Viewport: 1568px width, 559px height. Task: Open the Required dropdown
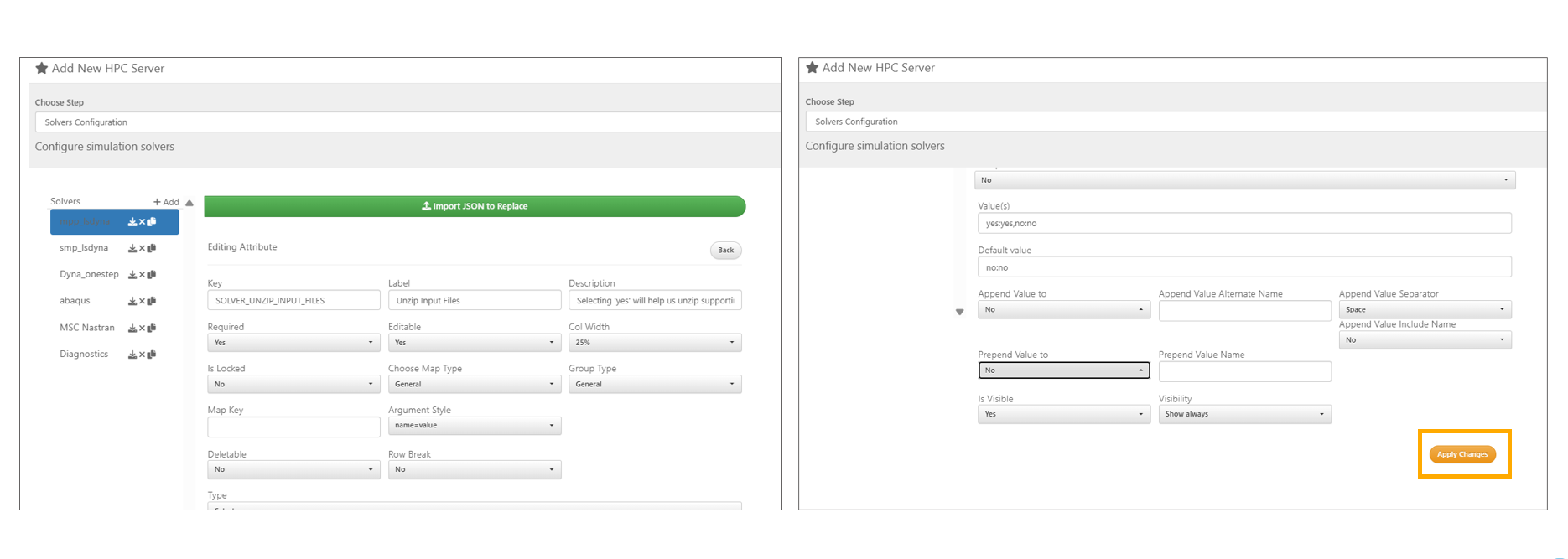coord(293,343)
